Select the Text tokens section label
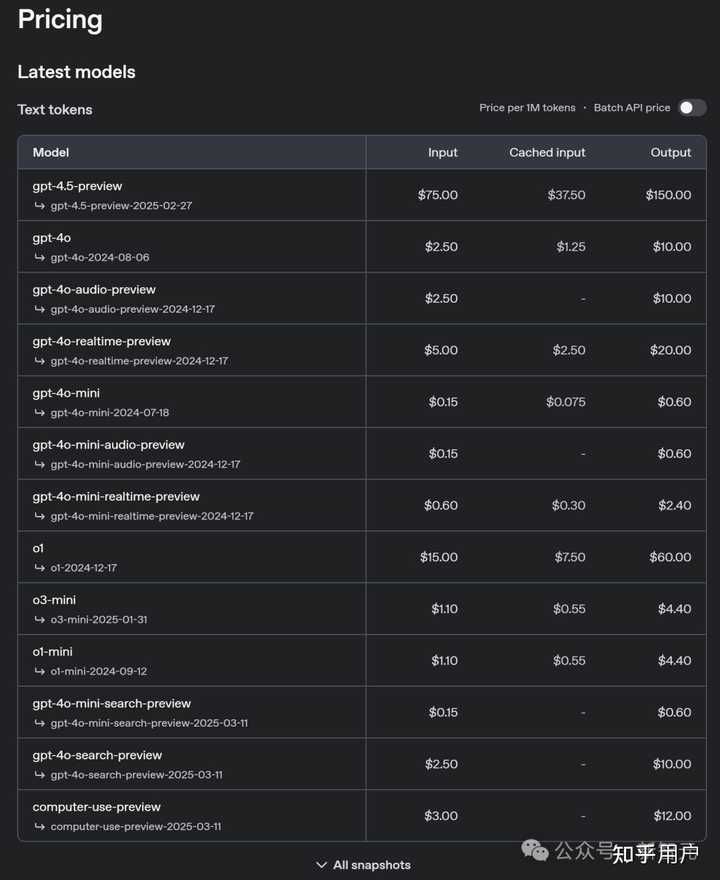The image size is (720, 880). 54,109
